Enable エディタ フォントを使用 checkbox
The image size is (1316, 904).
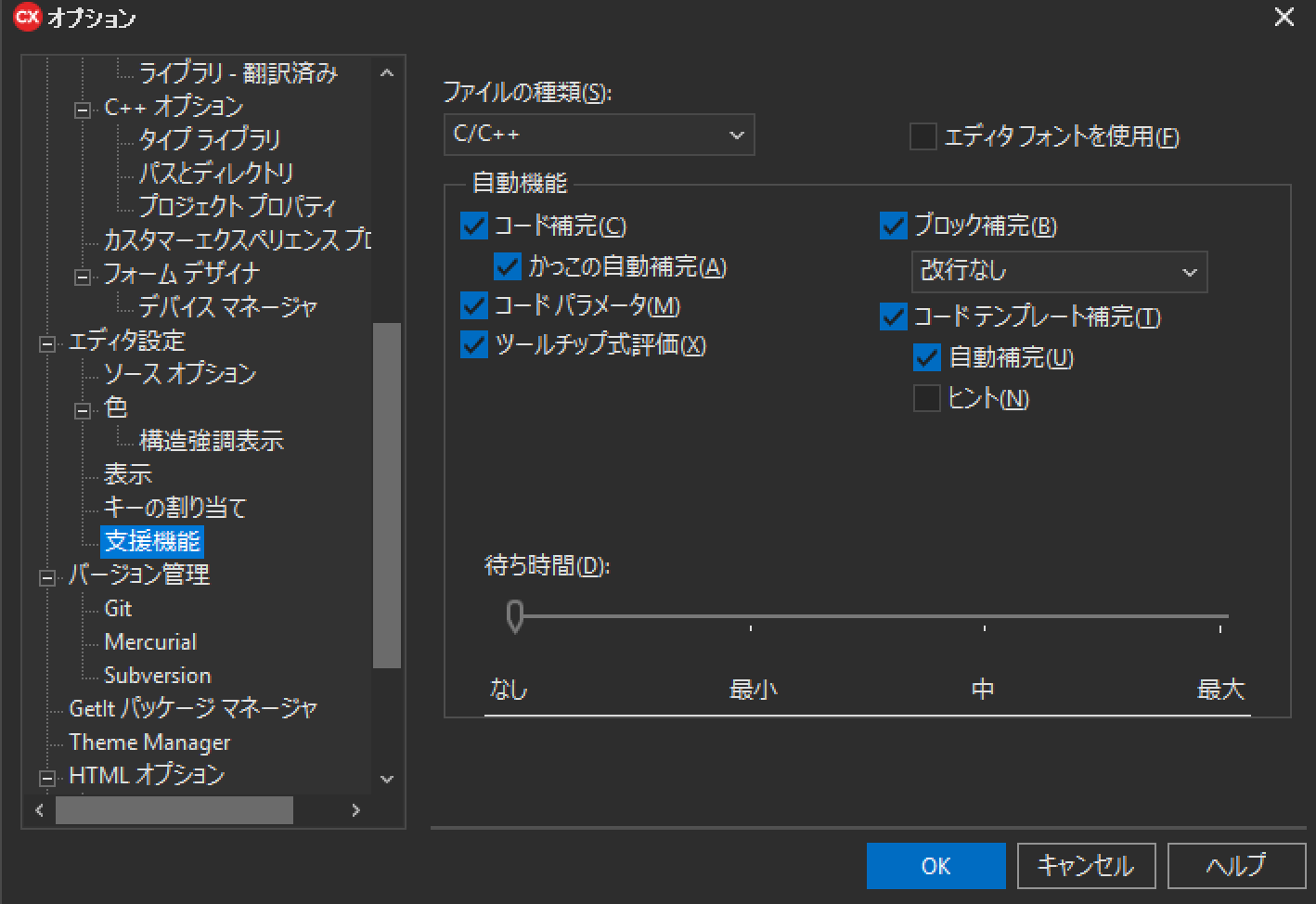coord(923,137)
